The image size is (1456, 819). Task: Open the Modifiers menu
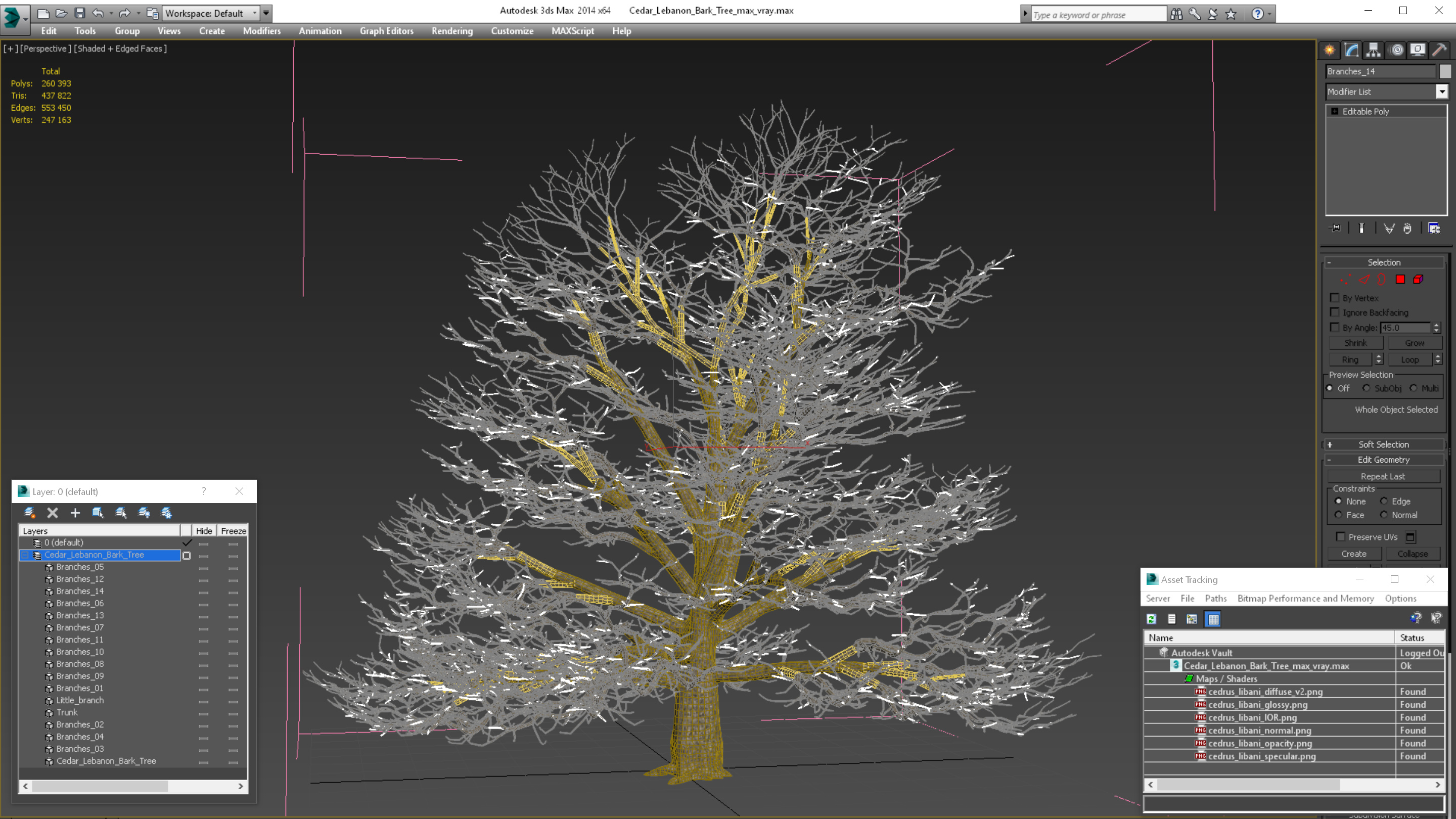(262, 31)
